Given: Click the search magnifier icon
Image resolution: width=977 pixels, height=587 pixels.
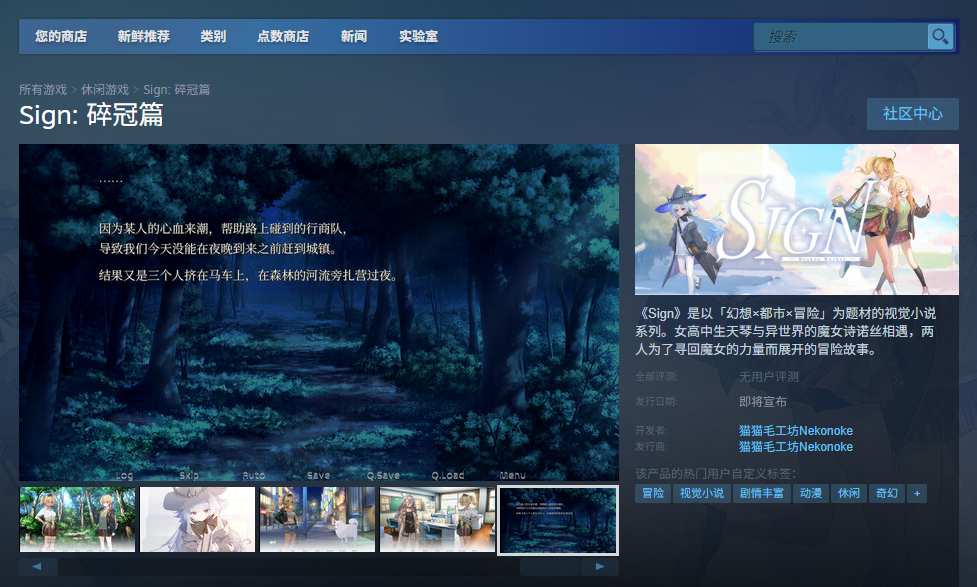Looking at the screenshot, I should coord(940,36).
